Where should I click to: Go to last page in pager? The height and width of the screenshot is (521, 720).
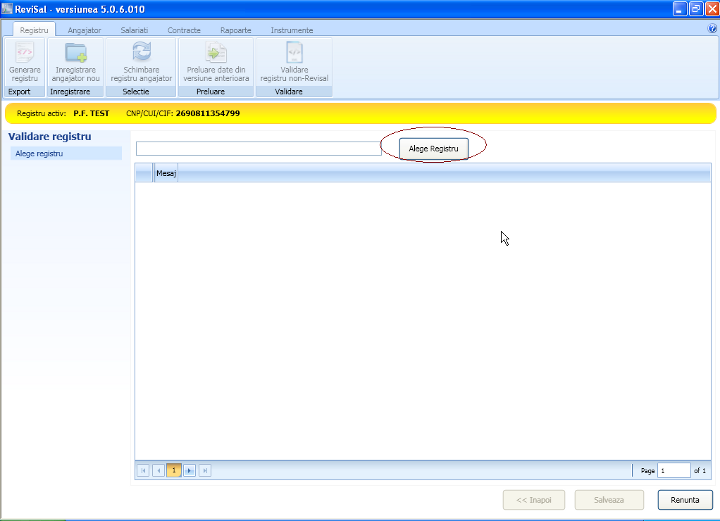(205, 471)
